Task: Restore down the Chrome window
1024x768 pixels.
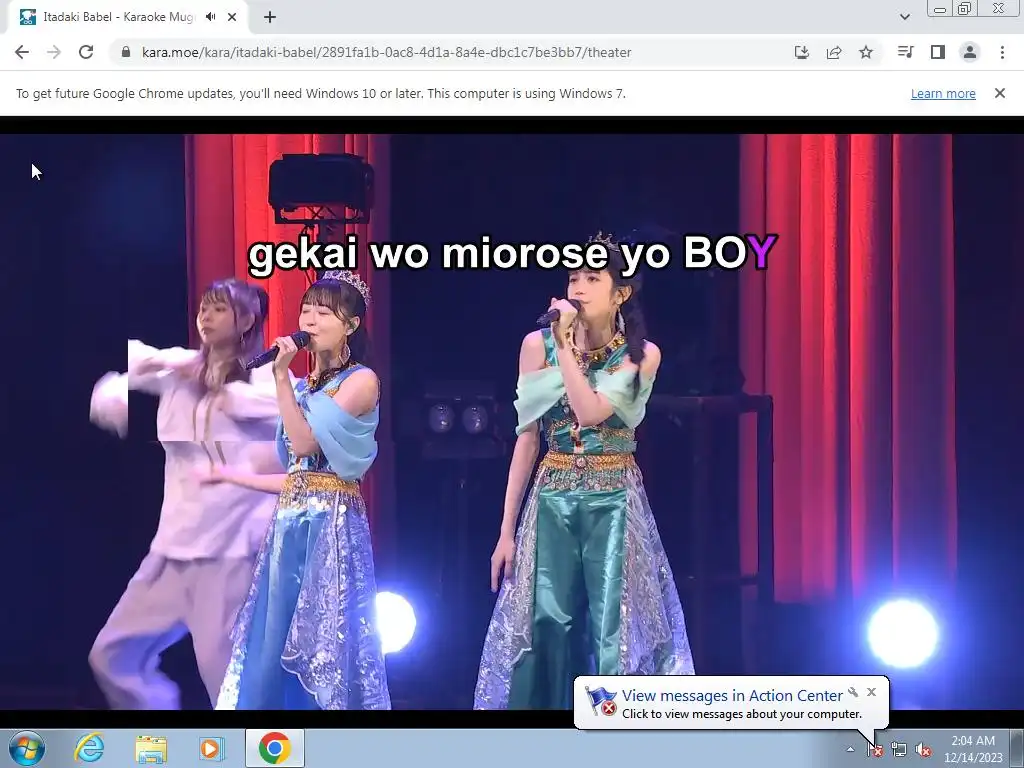Action: tap(964, 8)
